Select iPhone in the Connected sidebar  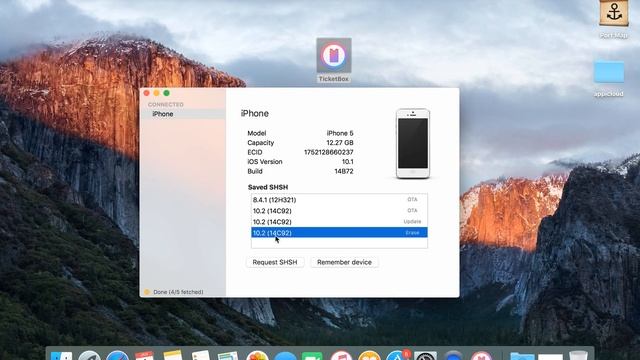click(x=183, y=114)
